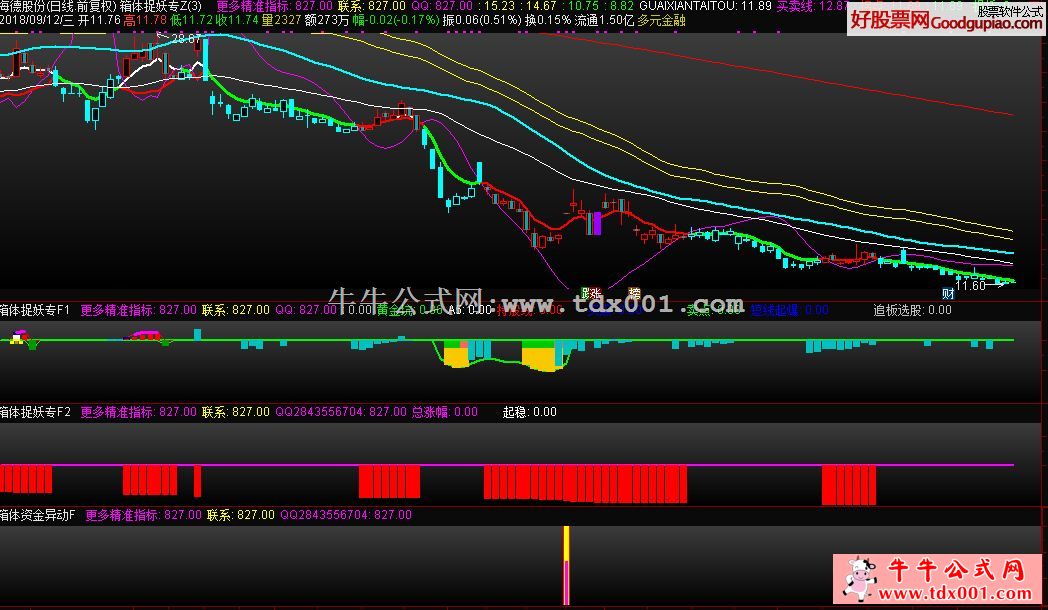Click the 11.60 low price label
1048x610 pixels.
click(970, 285)
